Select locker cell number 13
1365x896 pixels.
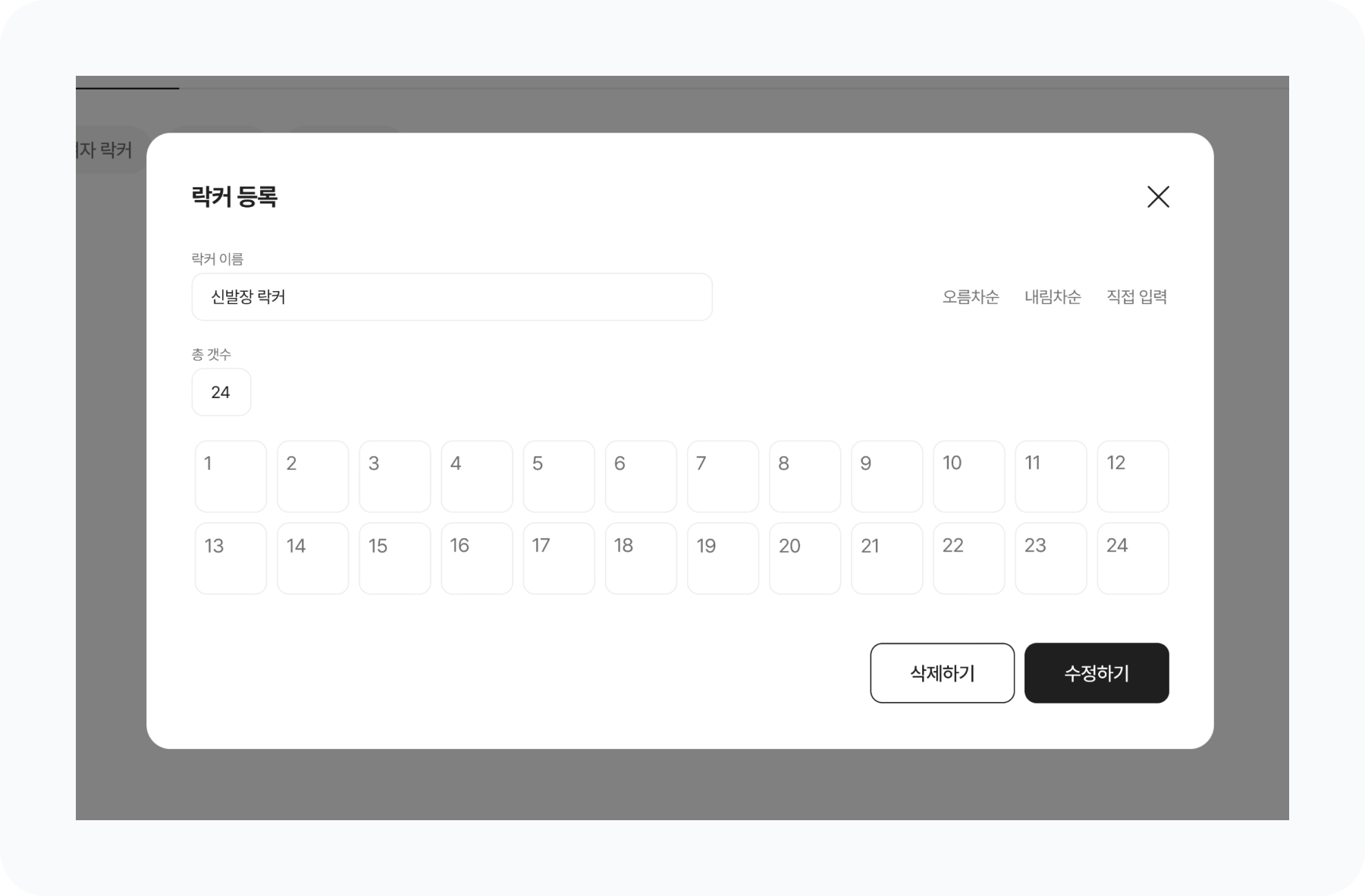(x=231, y=559)
